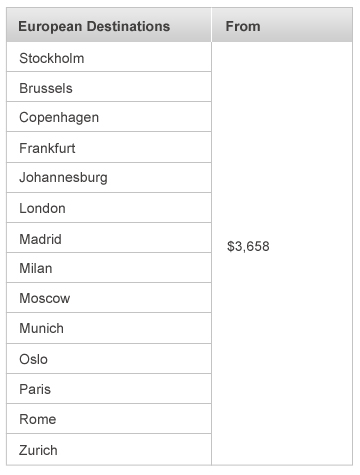
Task: Click the word Destinations in the header
Action: coord(128,26)
